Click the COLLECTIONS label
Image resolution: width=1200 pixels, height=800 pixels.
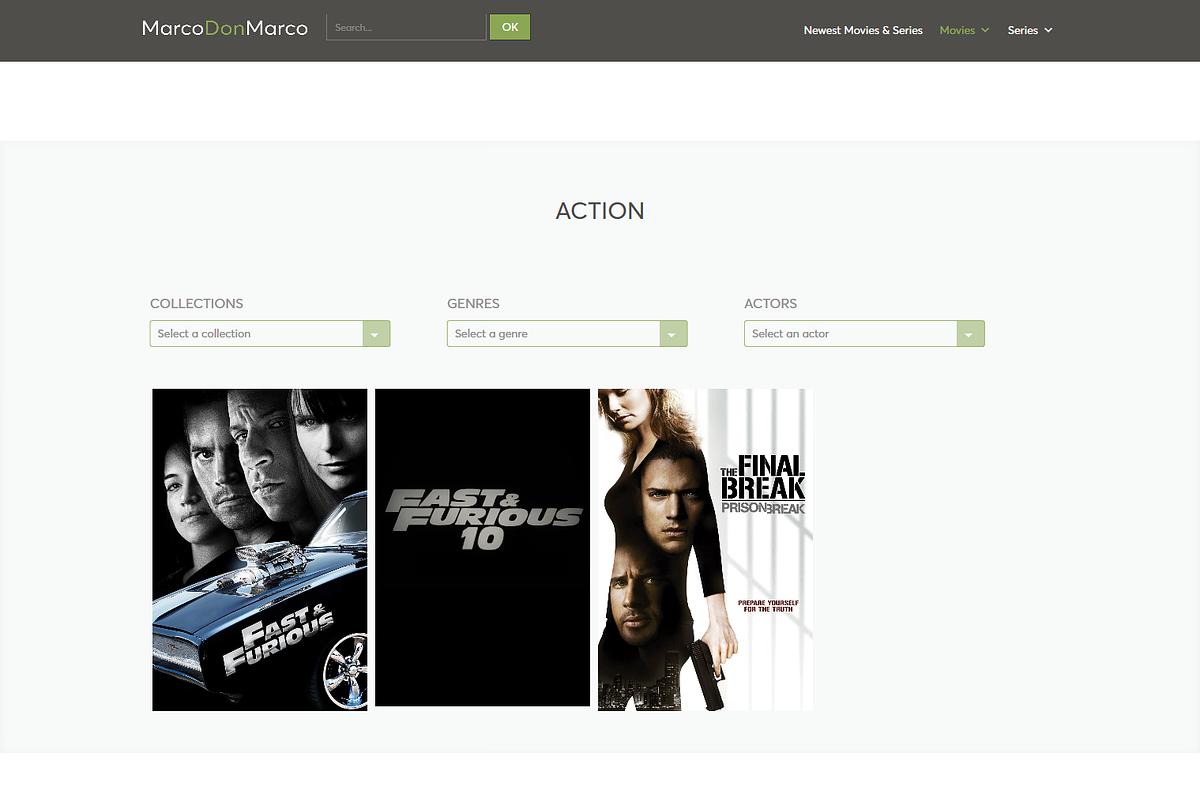coord(197,303)
